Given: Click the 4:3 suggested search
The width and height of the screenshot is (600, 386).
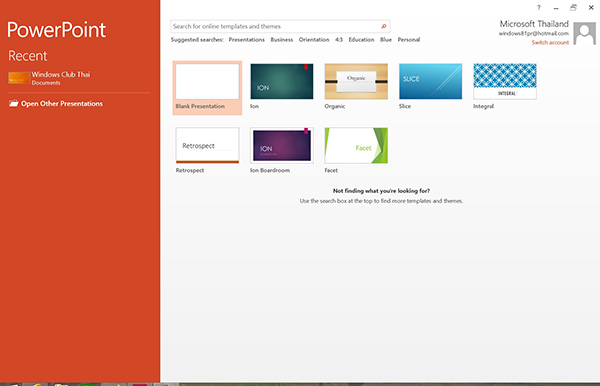Looking at the screenshot, I should tap(339, 39).
